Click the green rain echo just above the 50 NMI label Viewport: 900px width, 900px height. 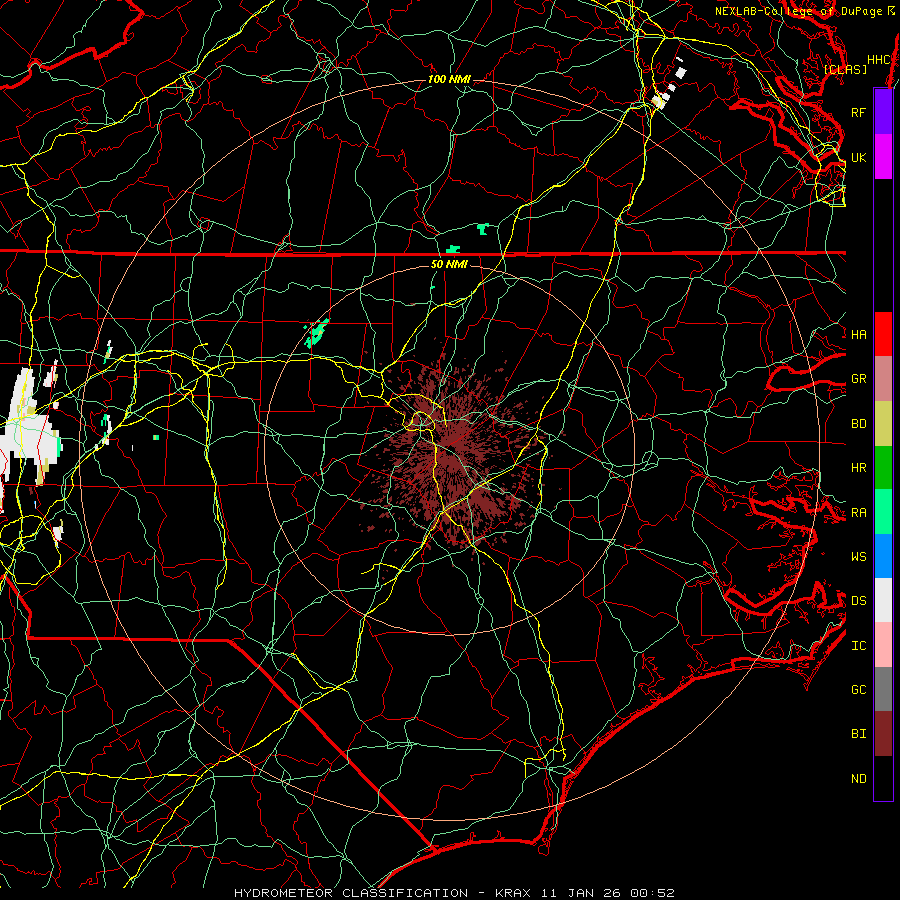[x=453, y=249]
